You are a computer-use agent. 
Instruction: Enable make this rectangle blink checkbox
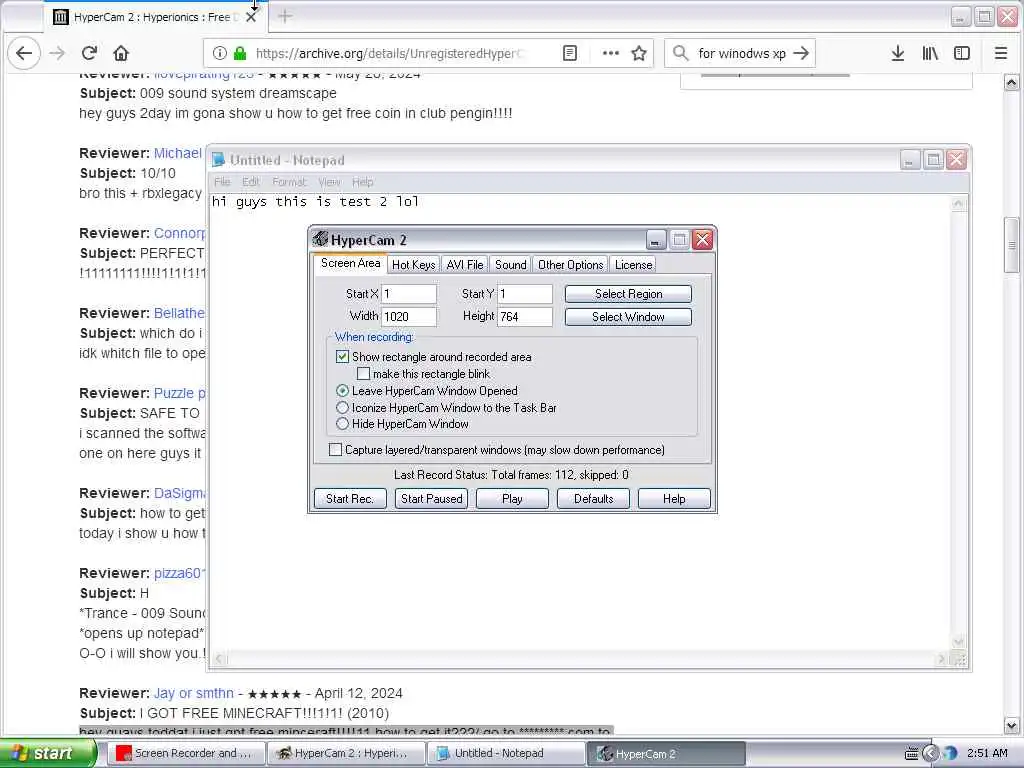(x=364, y=374)
